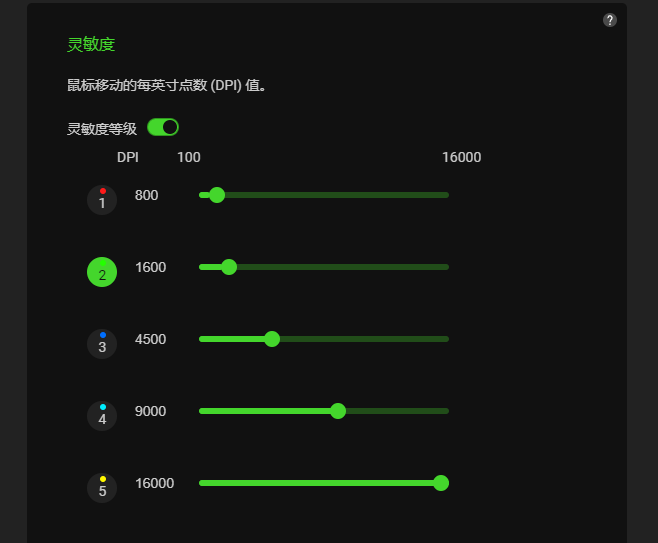The height and width of the screenshot is (543, 658).
Task: Click the 800 DPI slider handle
Action: pyautogui.click(x=217, y=195)
